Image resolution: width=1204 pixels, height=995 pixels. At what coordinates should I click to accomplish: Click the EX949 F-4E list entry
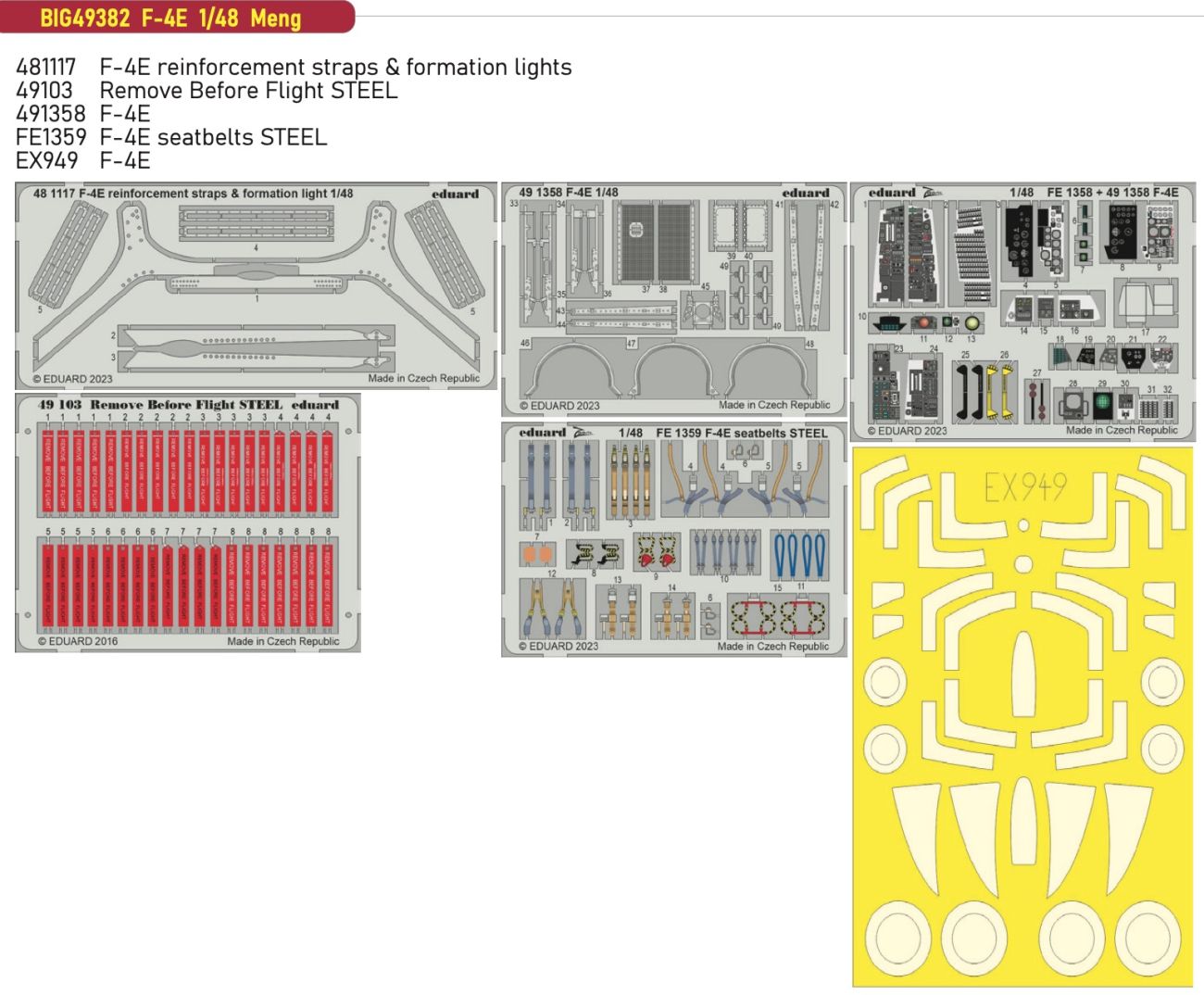coord(82,160)
